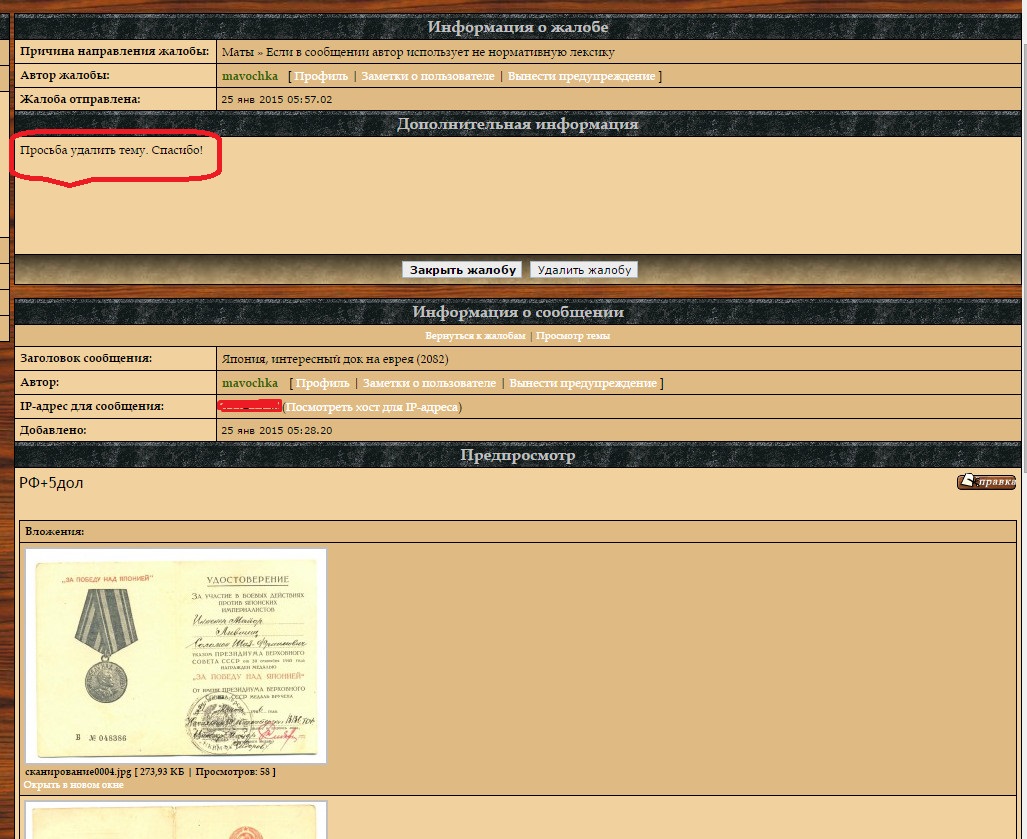Click mavochka username in message Автор row
This screenshot has height=839, width=1027.
249,383
